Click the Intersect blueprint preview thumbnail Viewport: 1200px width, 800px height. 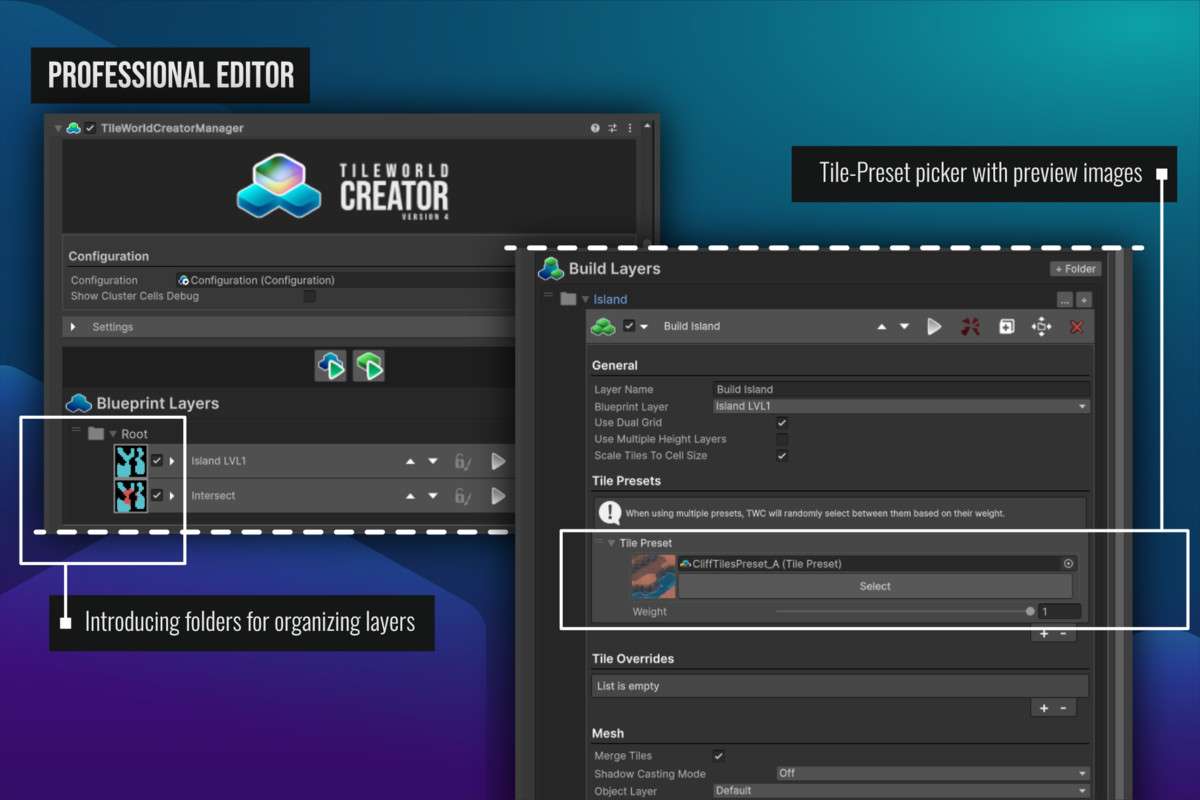tap(130, 495)
